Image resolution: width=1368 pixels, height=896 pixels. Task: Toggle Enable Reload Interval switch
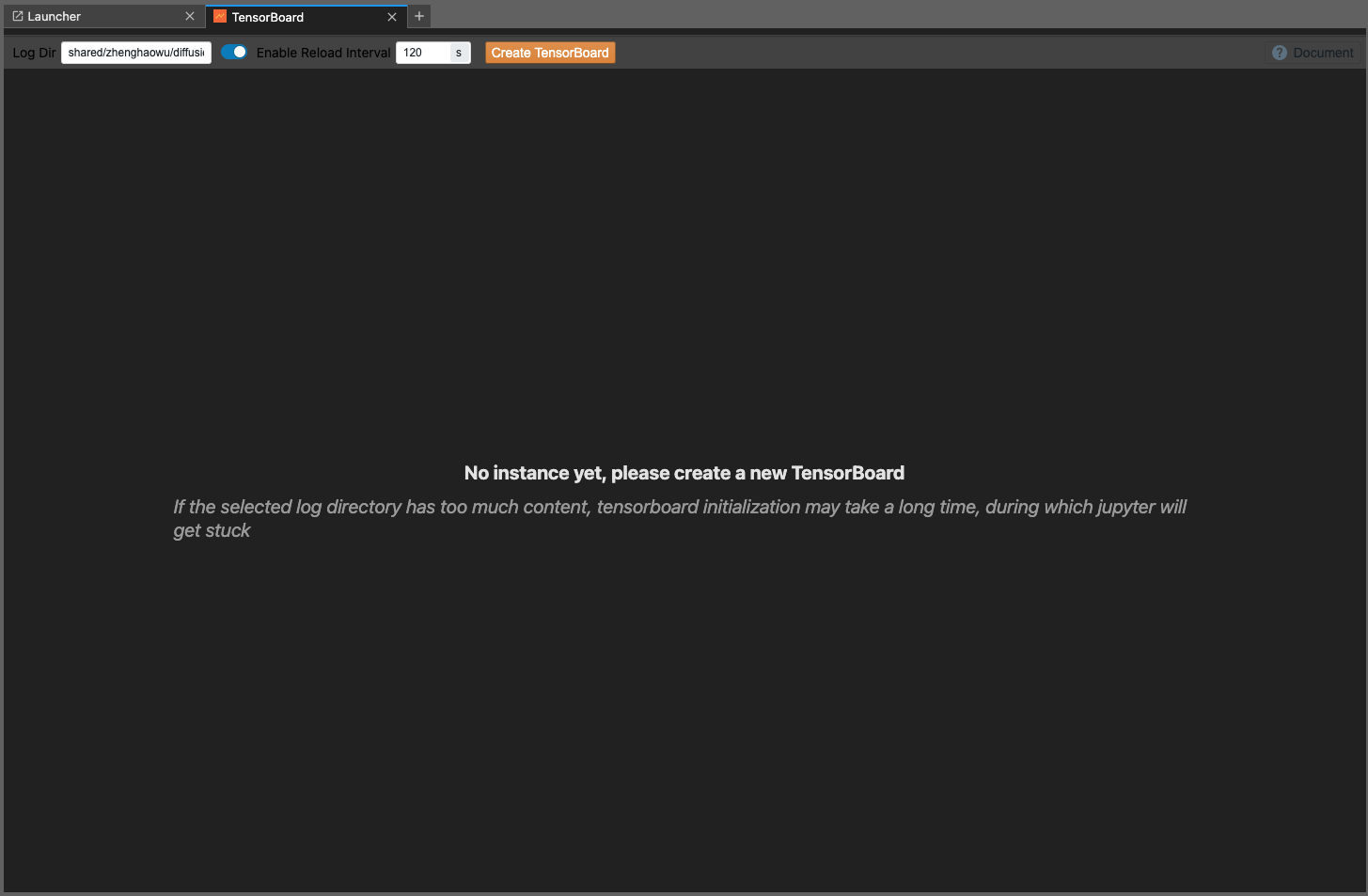[234, 53]
